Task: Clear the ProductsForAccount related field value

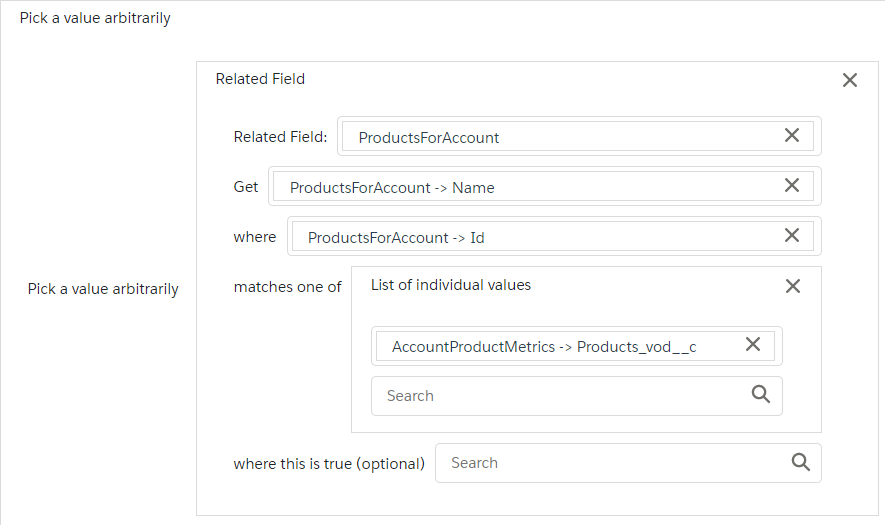Action: point(791,136)
